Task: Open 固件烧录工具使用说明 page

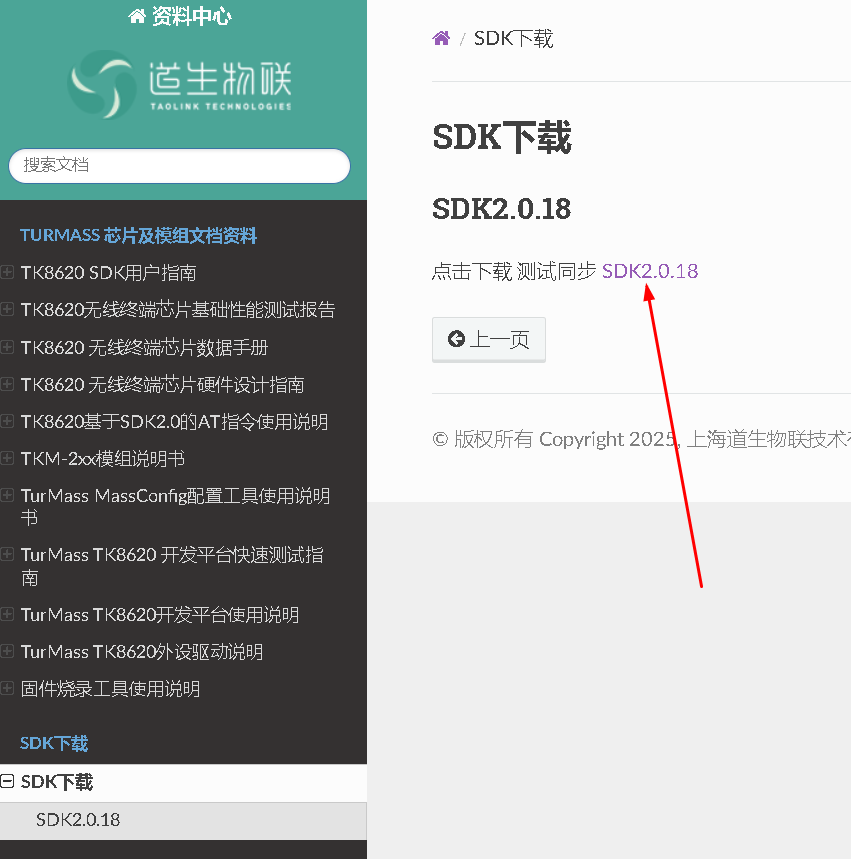Action: tap(110, 689)
